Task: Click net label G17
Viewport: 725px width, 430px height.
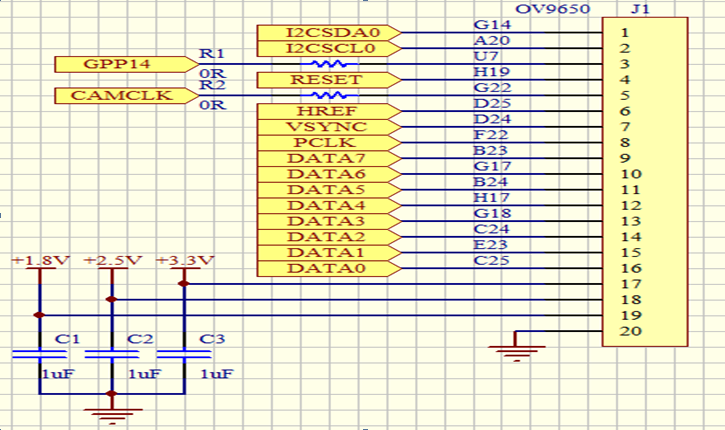Action: [x=492, y=166]
